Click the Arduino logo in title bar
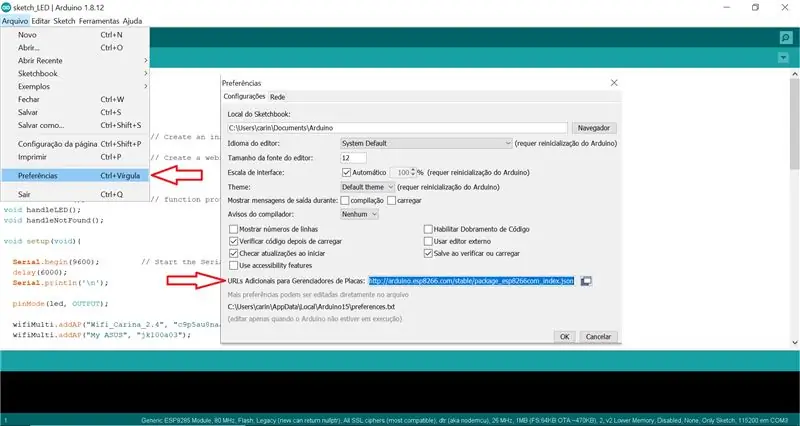Screen dimensions: 800x426 tap(6, 7)
